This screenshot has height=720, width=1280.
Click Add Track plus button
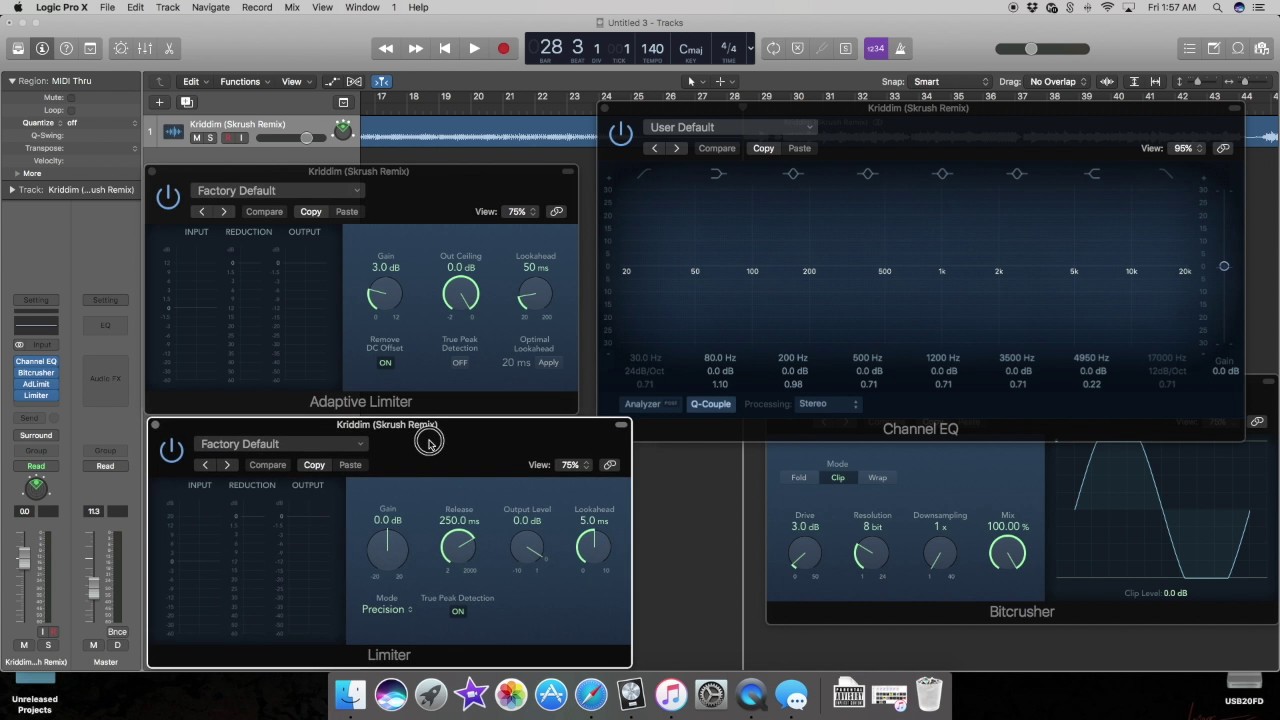tap(159, 102)
